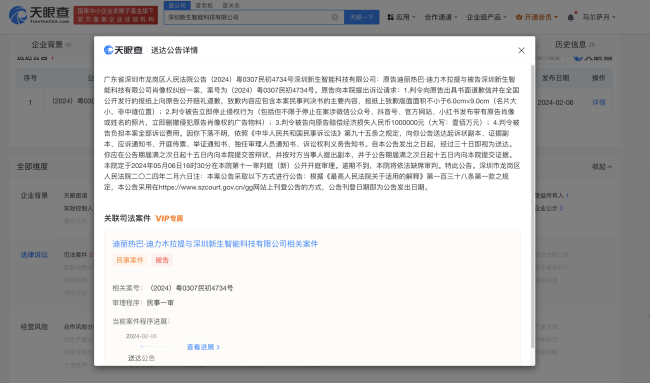Screen dimensions: 650x383
Task: Clear the search box text
Action: (335, 17)
